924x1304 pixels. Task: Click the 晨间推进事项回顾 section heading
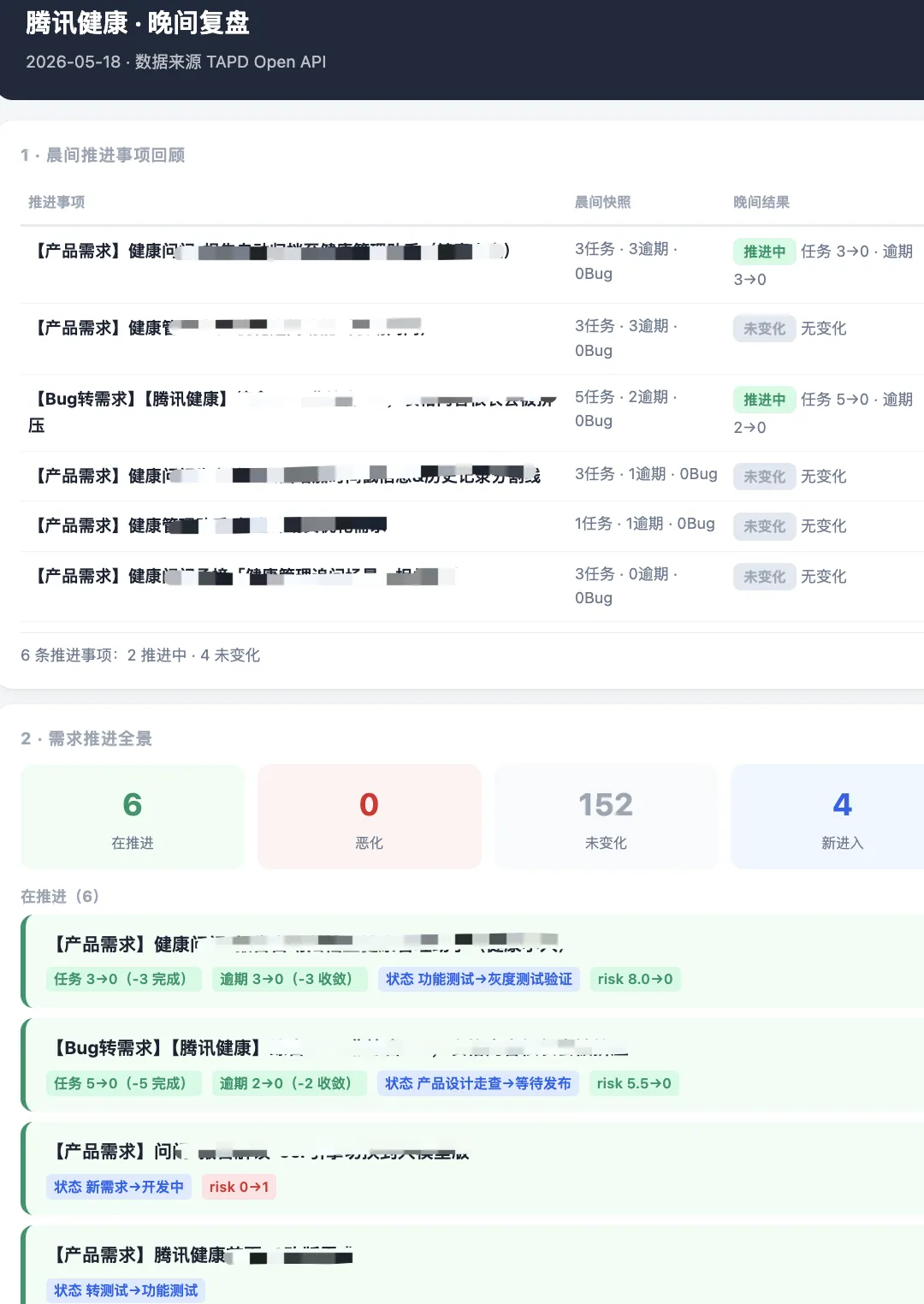tap(103, 155)
